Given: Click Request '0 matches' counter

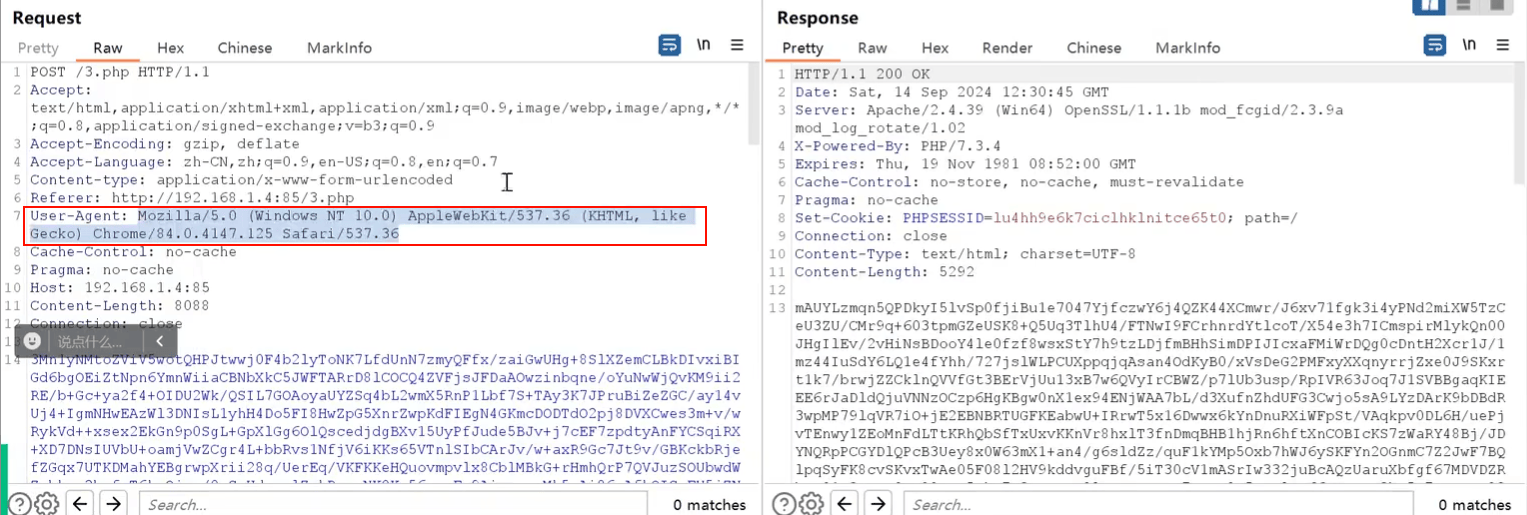Looking at the screenshot, I should point(709,505).
